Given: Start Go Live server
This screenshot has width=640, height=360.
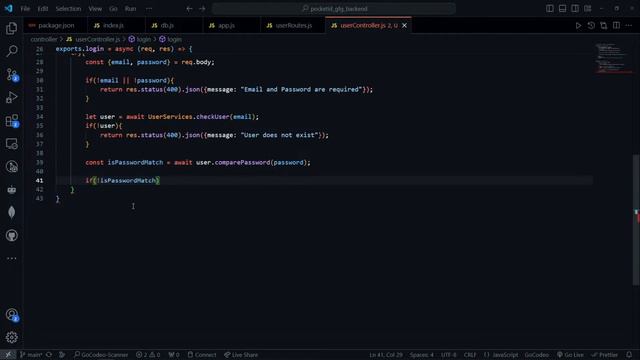Looking at the screenshot, I should [x=570, y=355].
